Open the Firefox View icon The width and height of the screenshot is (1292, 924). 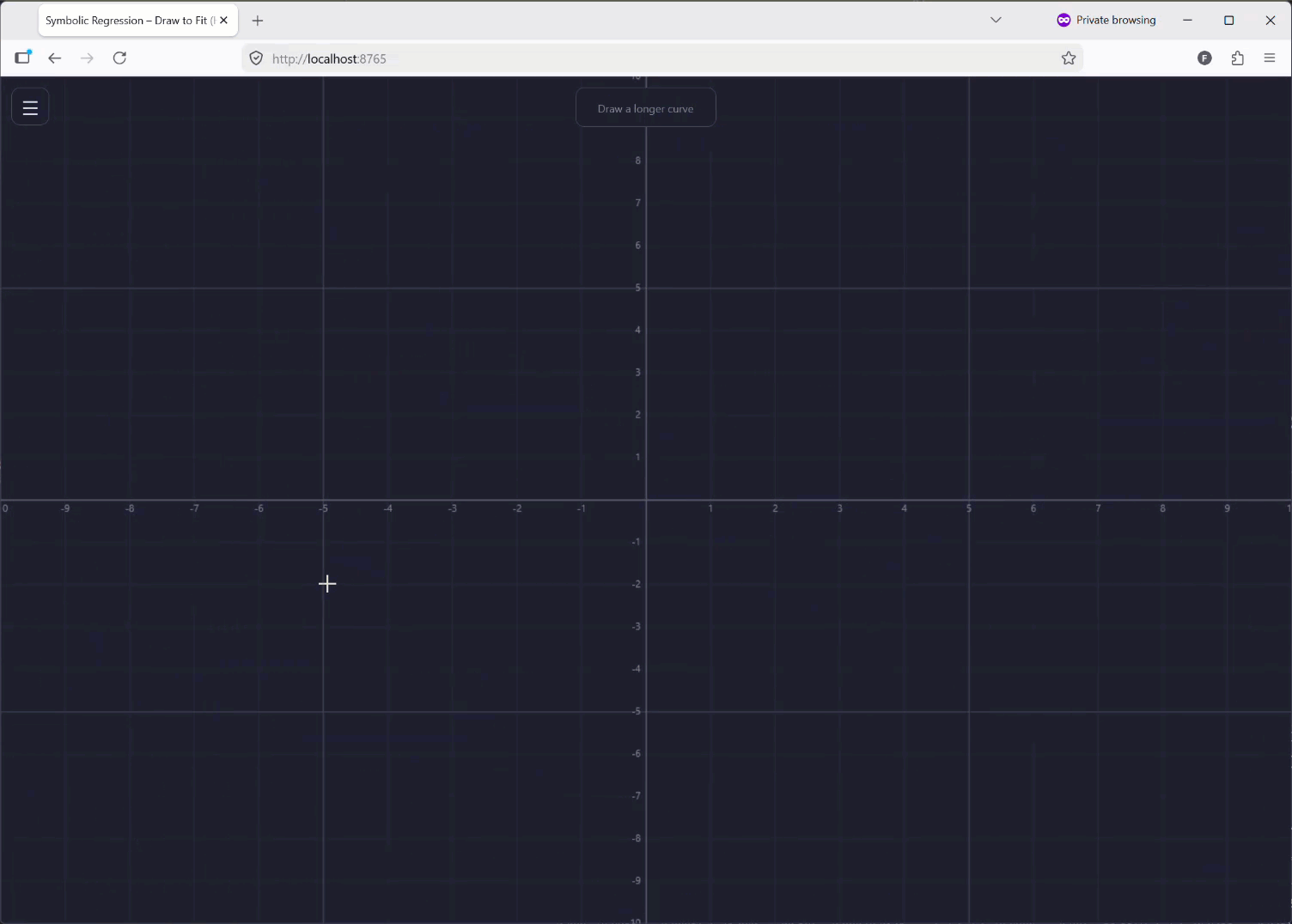pos(23,58)
